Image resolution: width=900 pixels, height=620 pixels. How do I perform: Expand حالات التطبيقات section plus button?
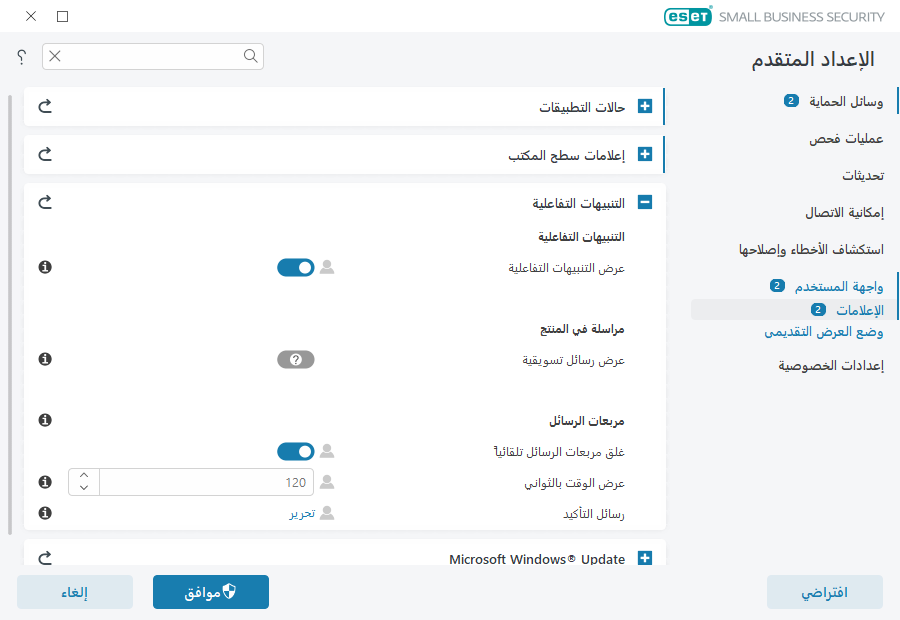click(x=645, y=106)
